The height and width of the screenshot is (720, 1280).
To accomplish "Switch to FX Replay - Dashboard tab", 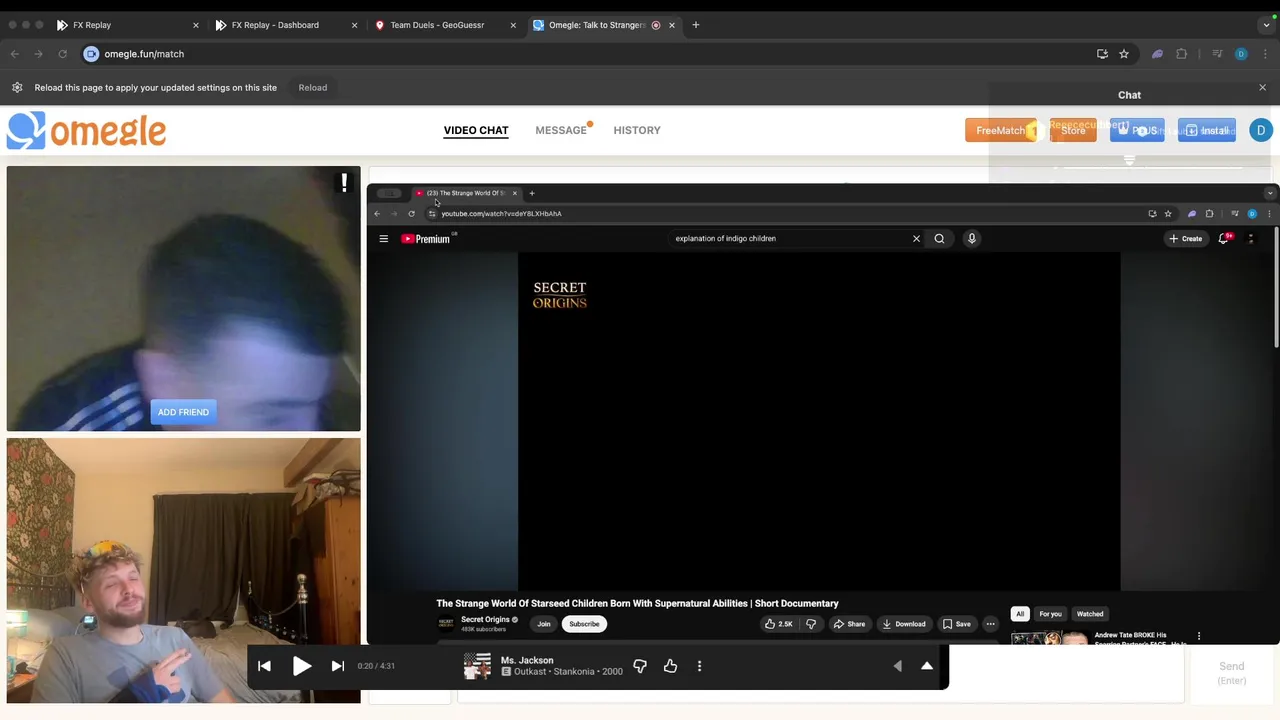I will click(x=285, y=25).
